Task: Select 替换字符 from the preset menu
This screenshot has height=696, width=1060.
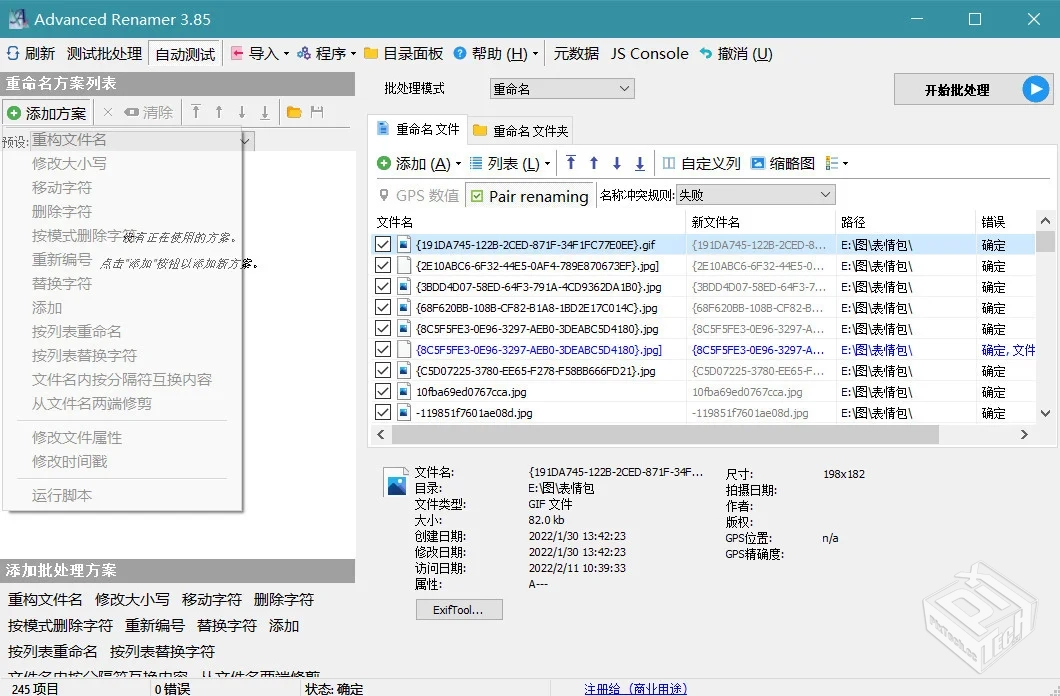Action: pos(62,283)
